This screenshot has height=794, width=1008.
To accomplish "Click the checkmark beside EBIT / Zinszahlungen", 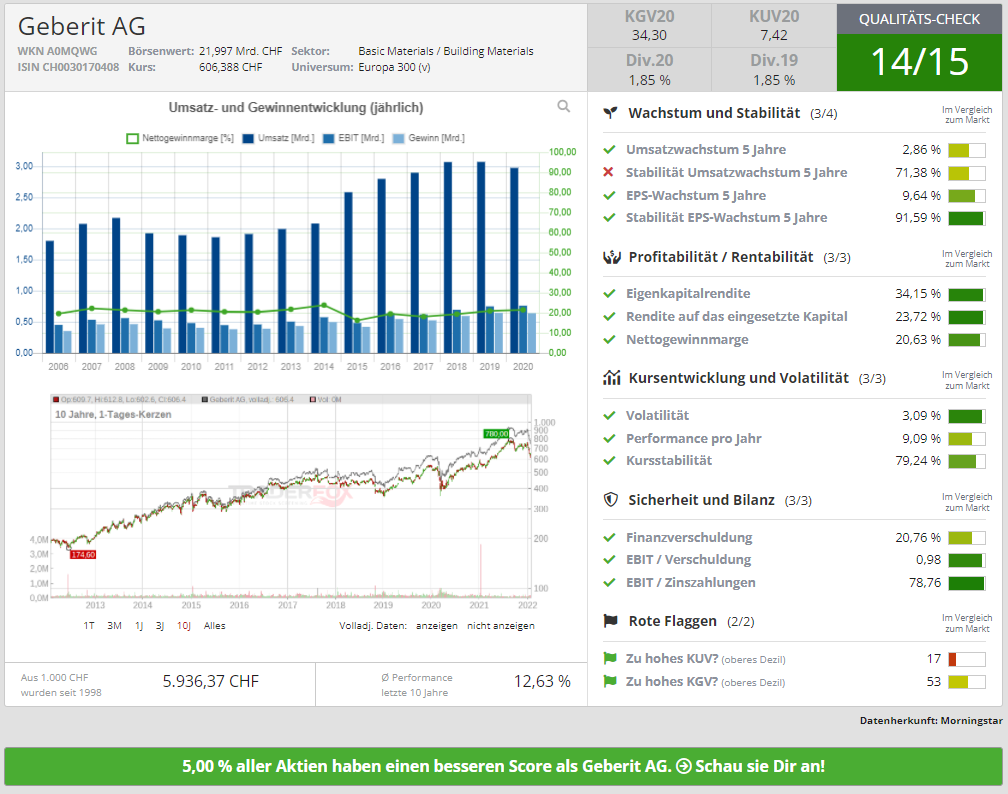I will click(609, 582).
